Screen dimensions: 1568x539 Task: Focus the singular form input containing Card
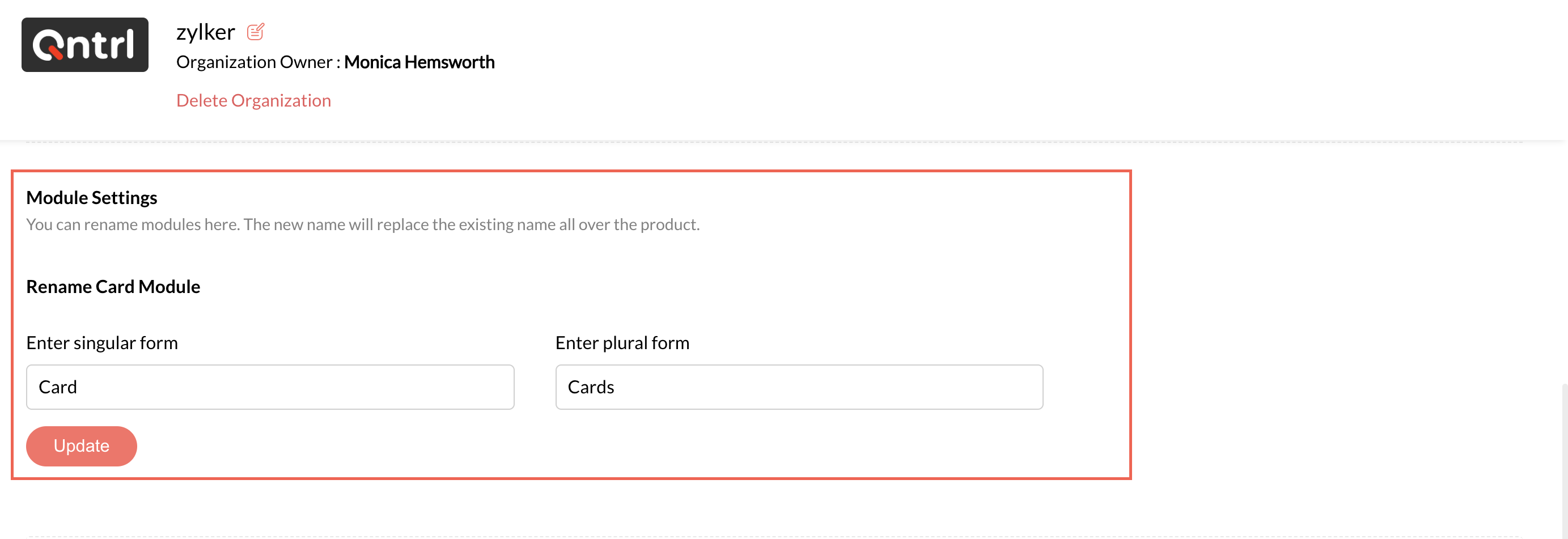click(x=270, y=387)
